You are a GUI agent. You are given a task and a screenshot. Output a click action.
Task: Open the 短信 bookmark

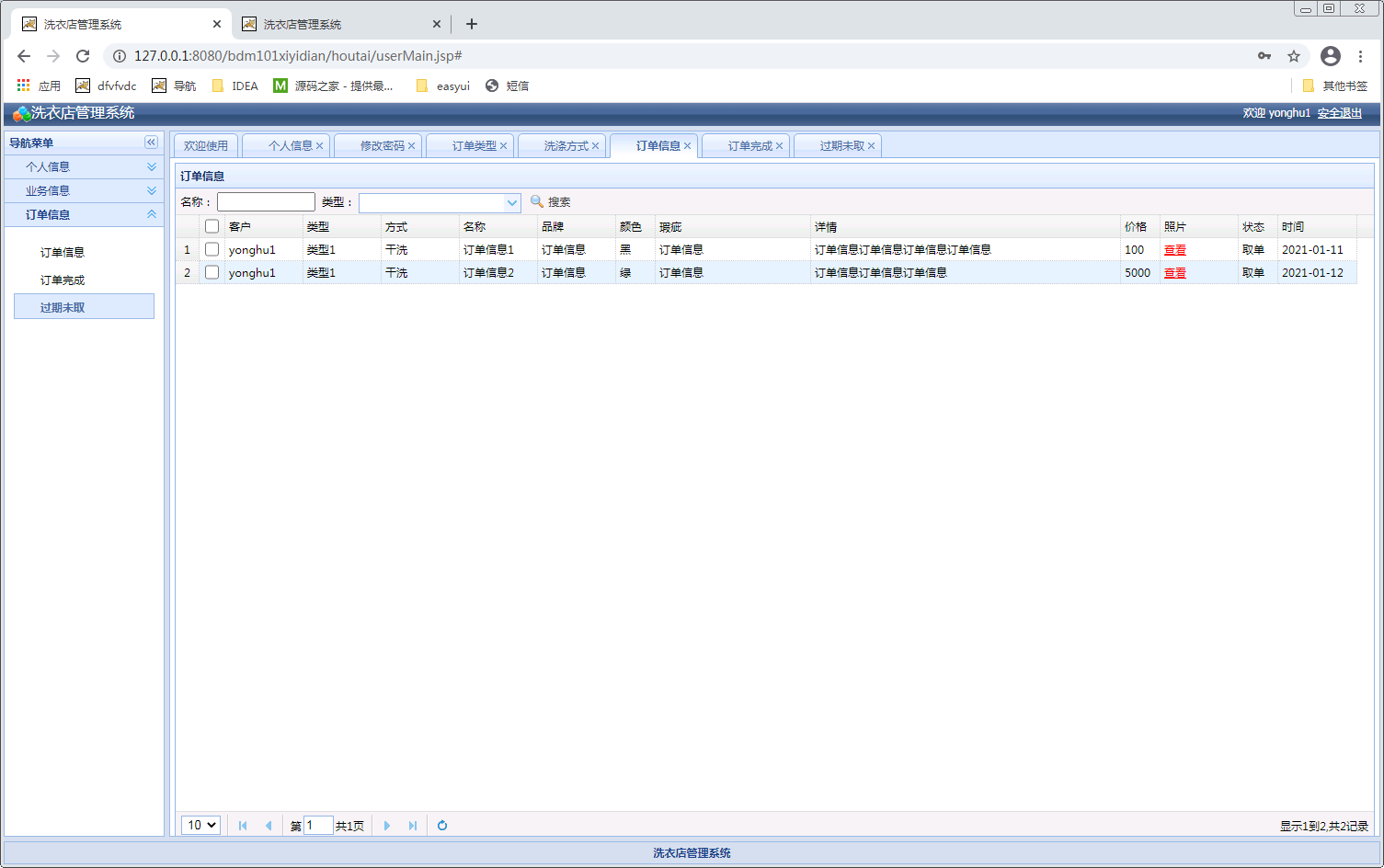(507, 86)
